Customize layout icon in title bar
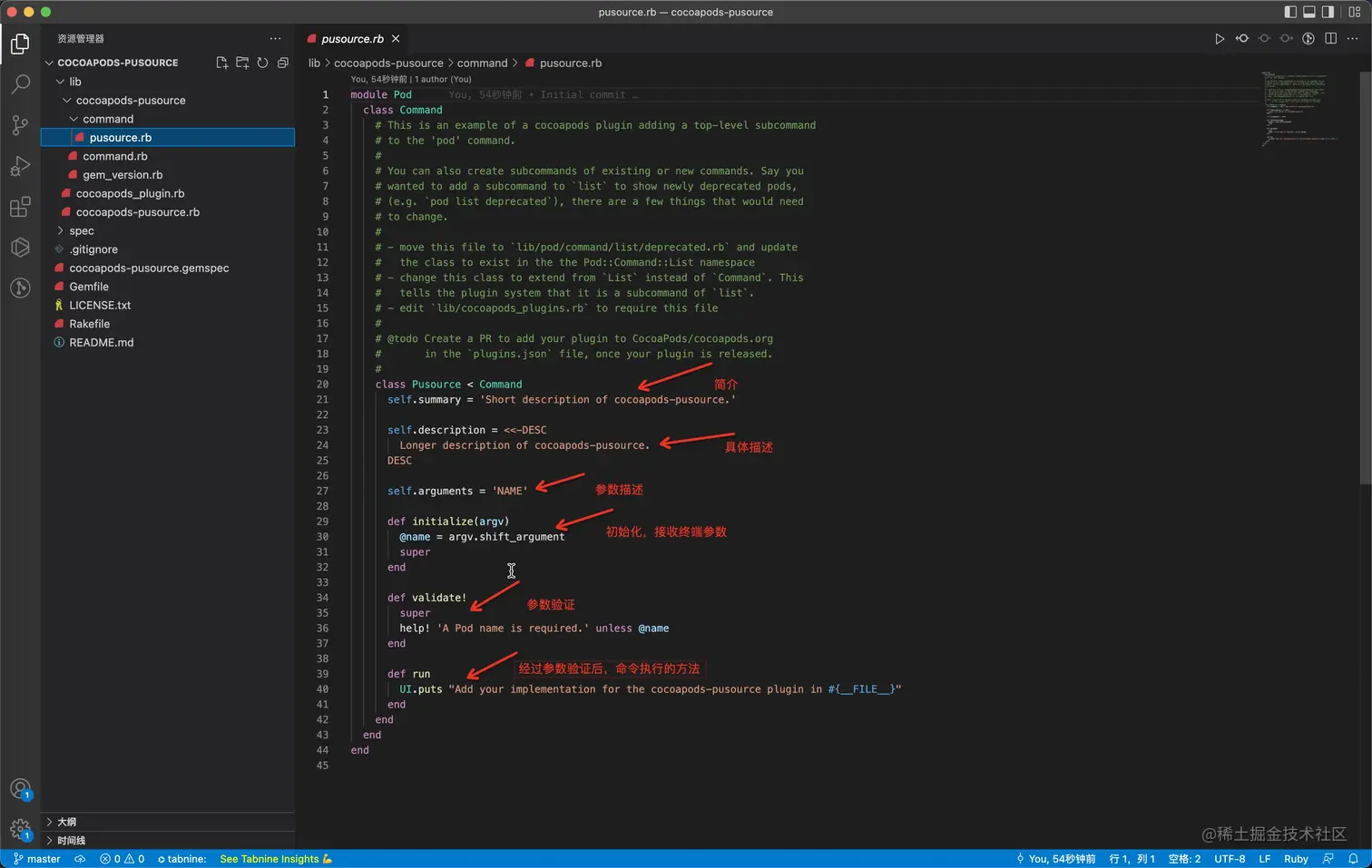 click(x=1355, y=12)
